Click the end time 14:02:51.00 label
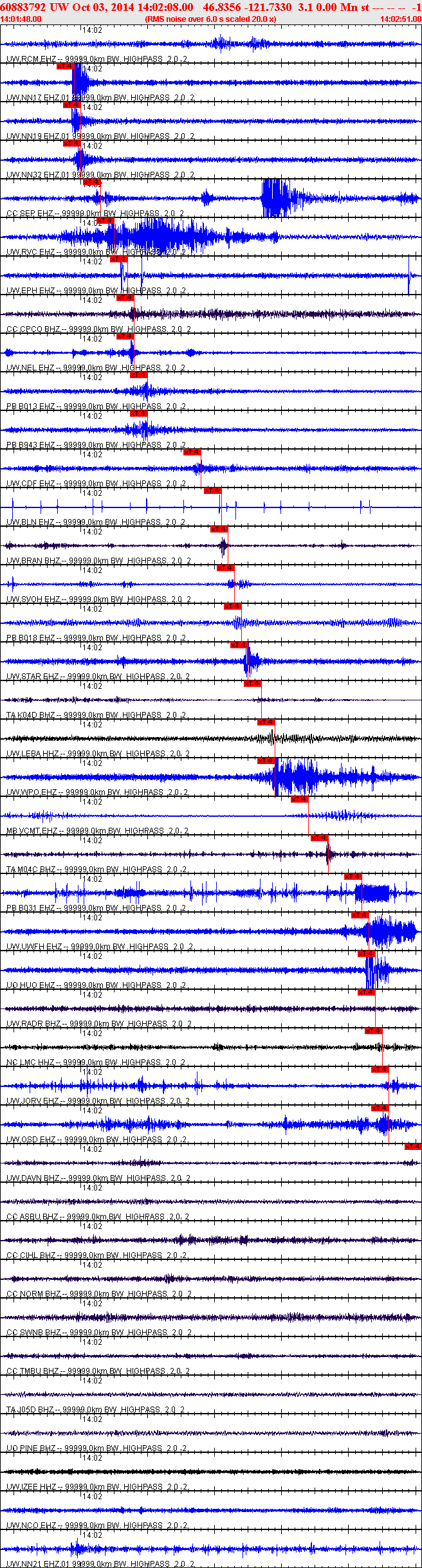 click(x=400, y=19)
